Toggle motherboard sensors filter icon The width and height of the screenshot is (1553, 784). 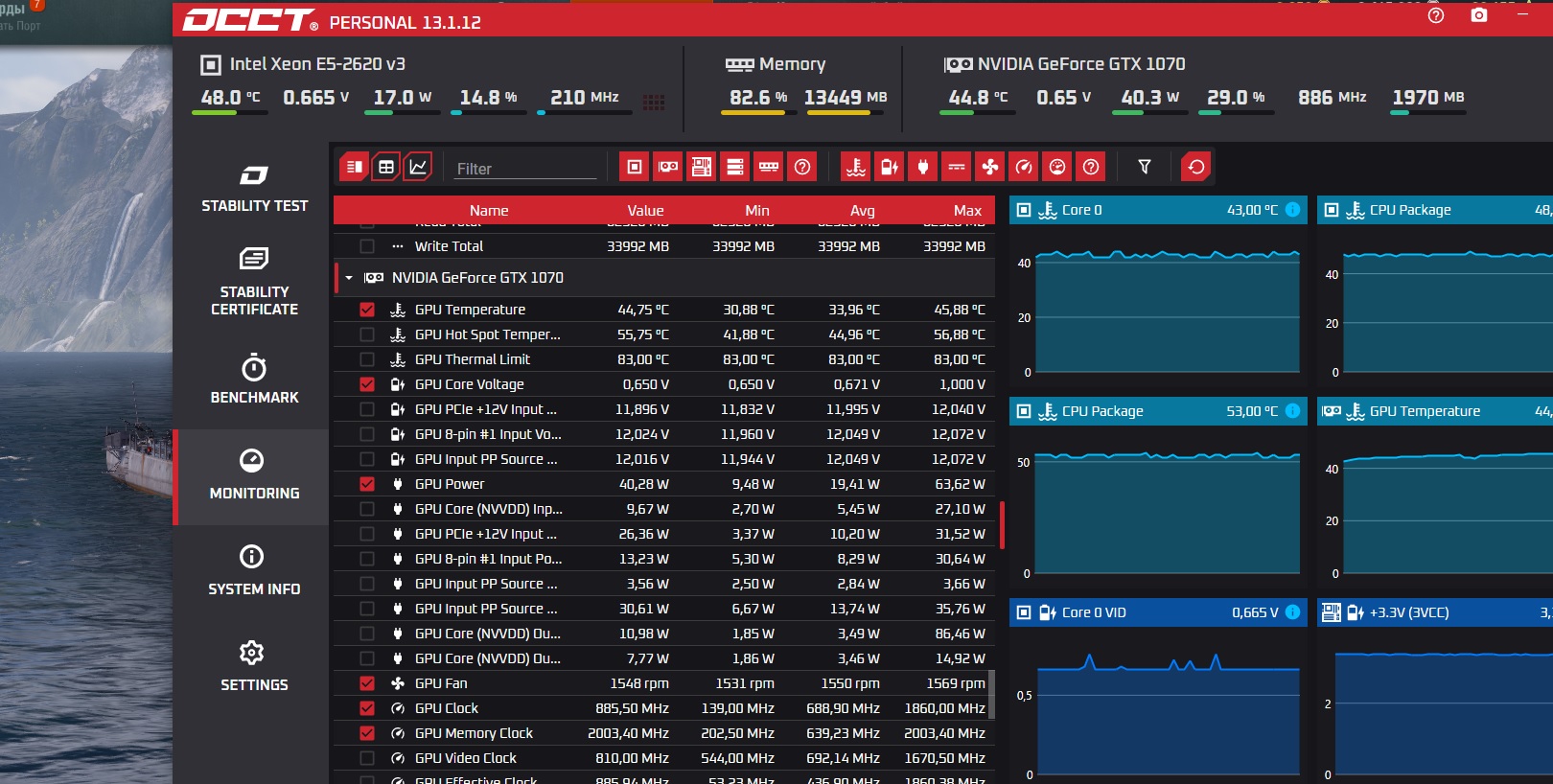(702, 167)
